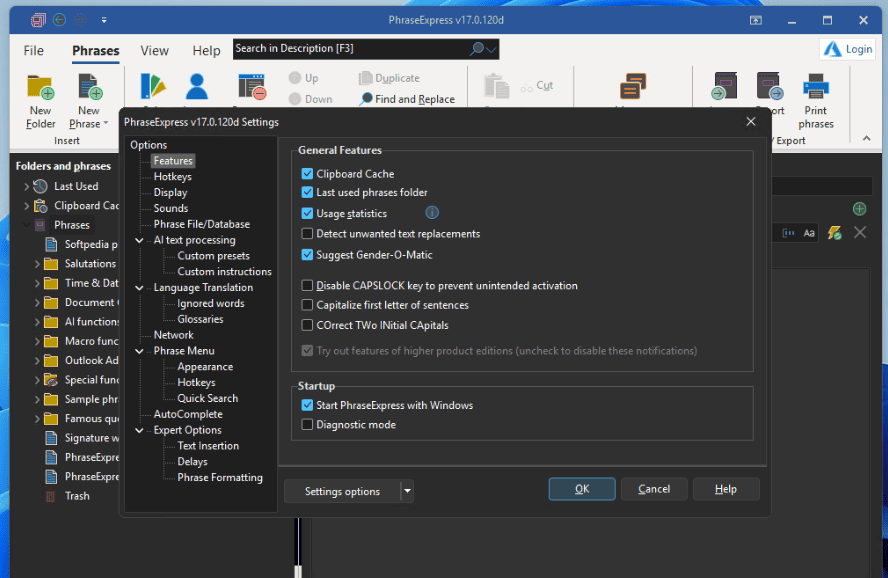Collapse Phrase Menu tree node
Image resolution: width=888 pixels, height=578 pixels.
(x=139, y=352)
